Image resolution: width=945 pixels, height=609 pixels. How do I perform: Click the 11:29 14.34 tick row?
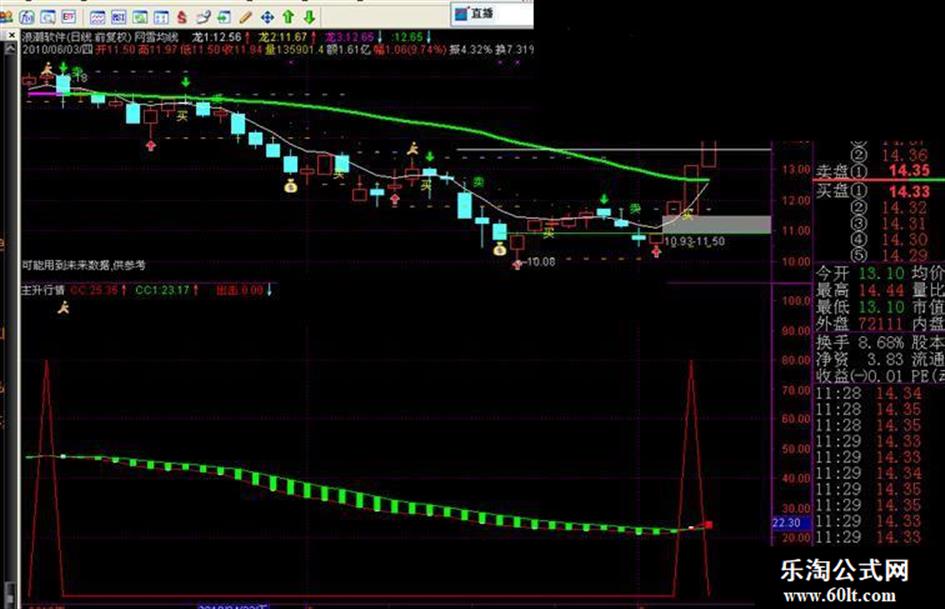point(868,473)
